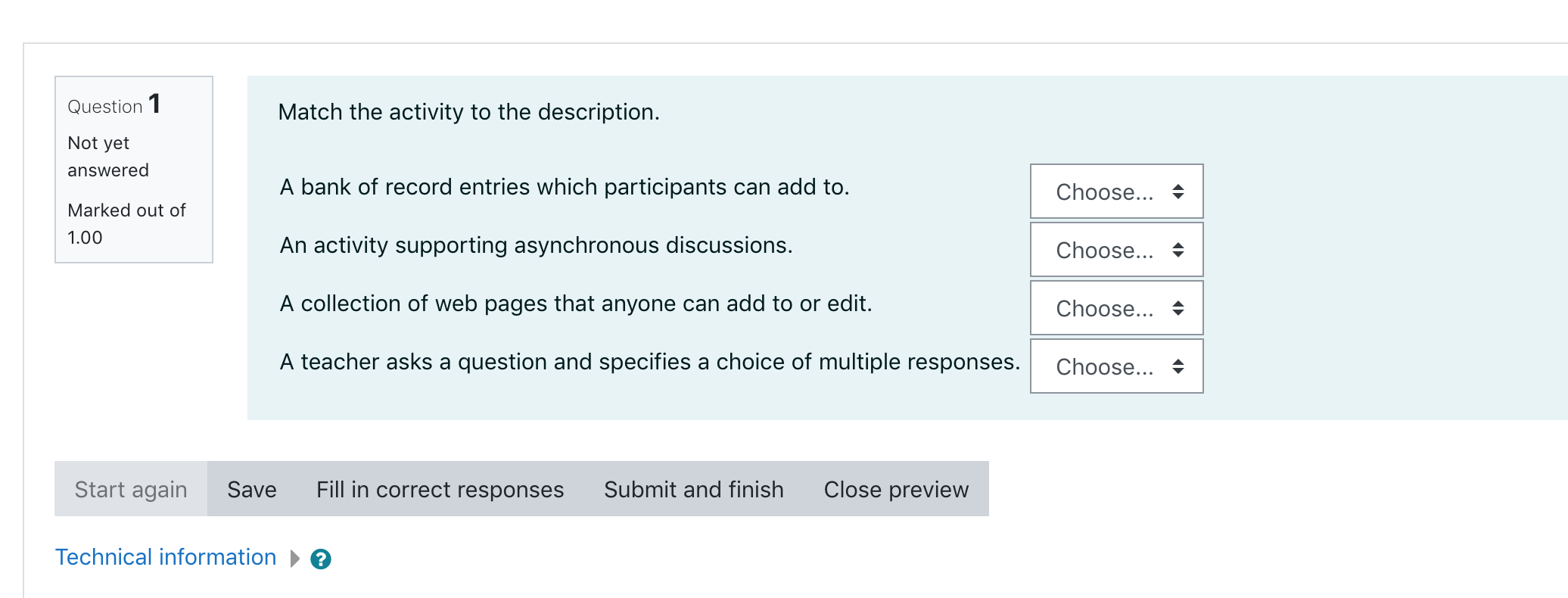Open dropdown for collection of web pages
The height and width of the screenshot is (598, 1568).
[1116, 308]
